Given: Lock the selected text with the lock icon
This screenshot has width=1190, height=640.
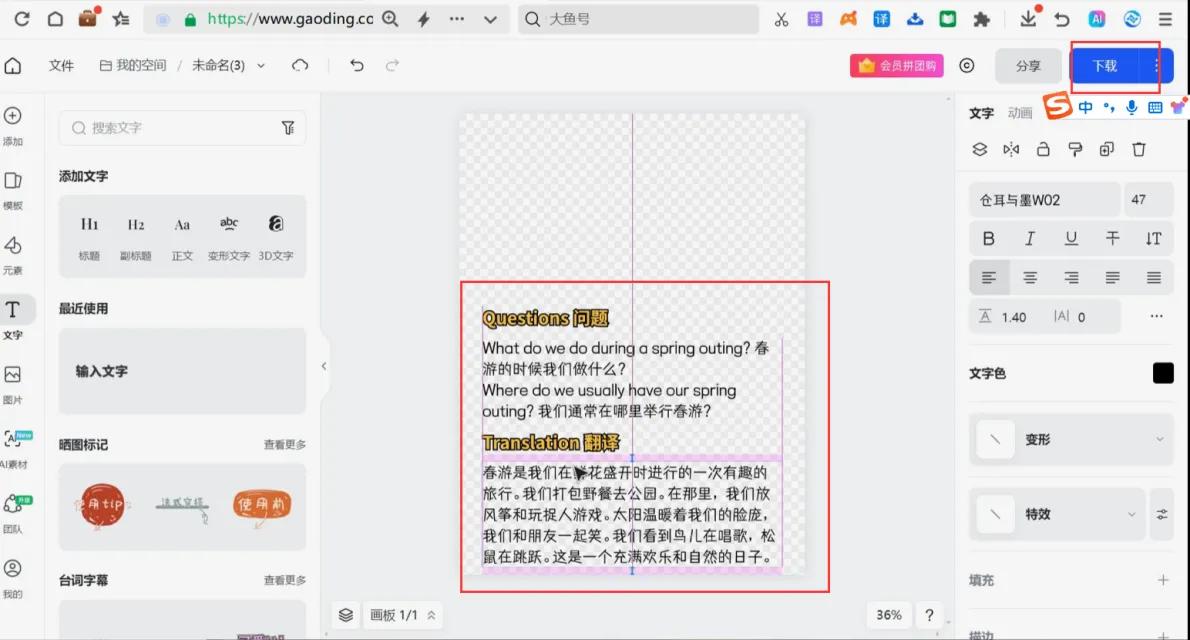Looking at the screenshot, I should tap(1043, 149).
